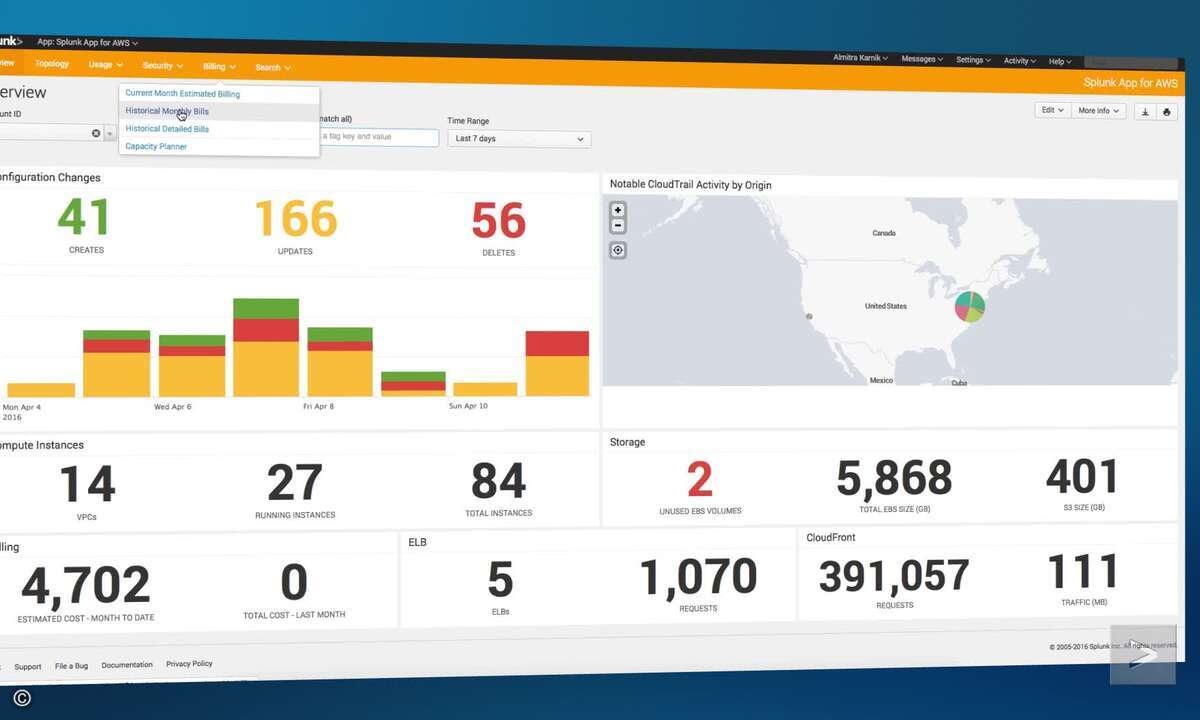Zoom out on the CloudTrail map
Screen dimensions: 1200x720
pyautogui.click(x=618, y=226)
